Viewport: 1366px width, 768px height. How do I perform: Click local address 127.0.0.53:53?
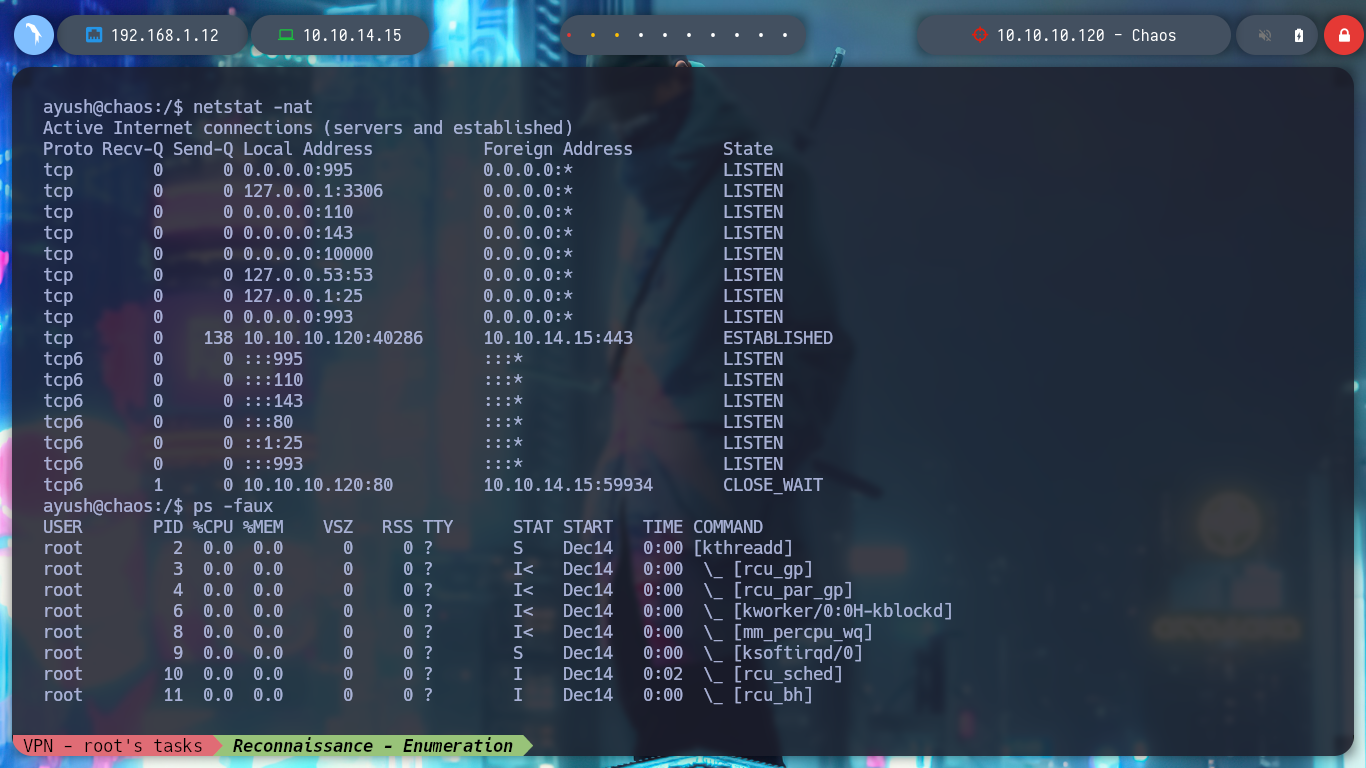[x=308, y=275]
